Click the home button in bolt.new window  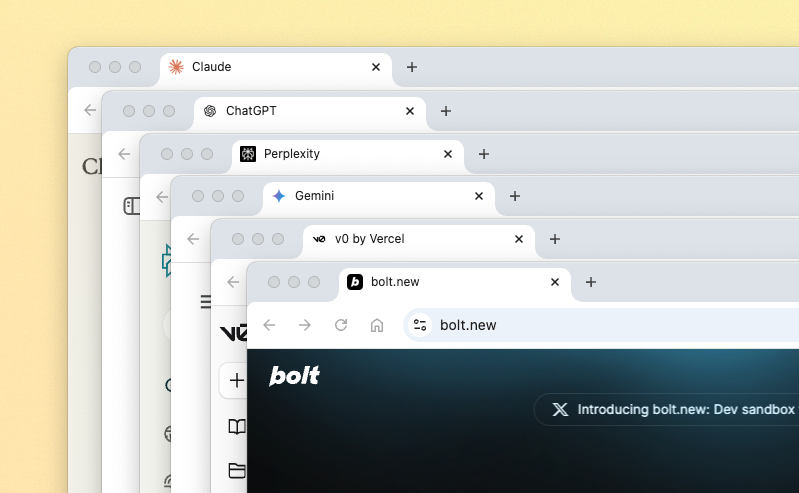click(x=377, y=325)
